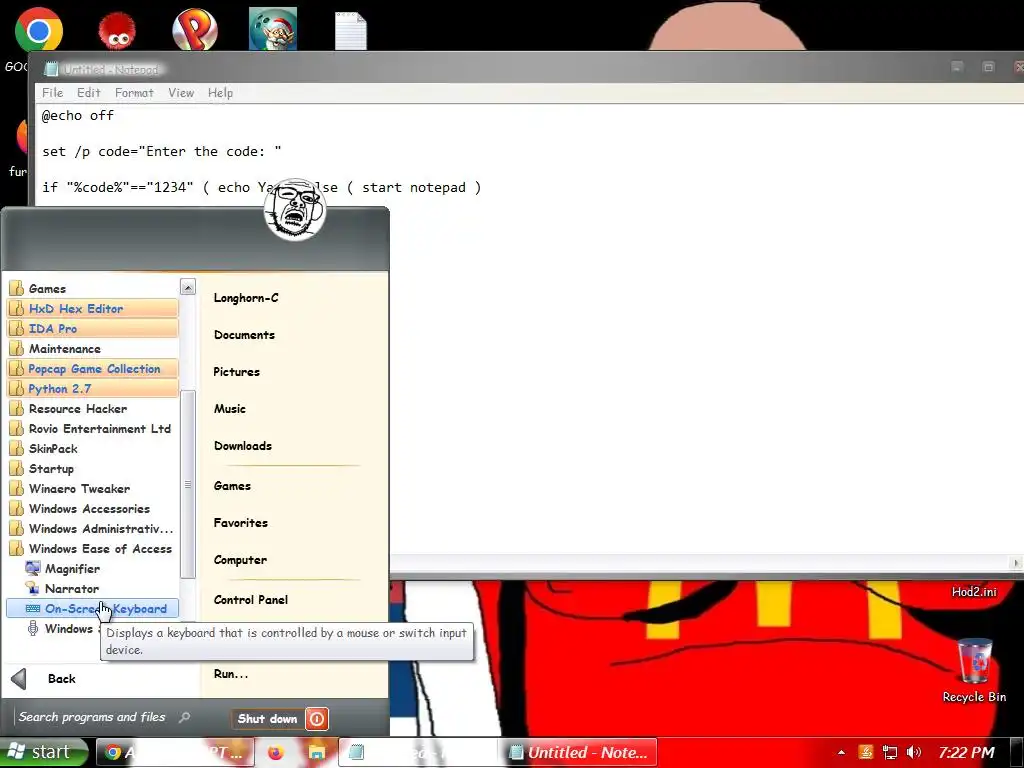Click the orange tray notification icon
This screenshot has width=1024, height=768.
click(866, 752)
